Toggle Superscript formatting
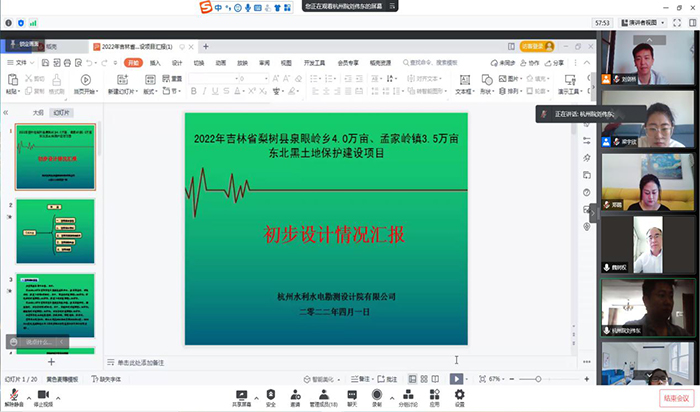The width and height of the screenshot is (700, 412). [252, 91]
